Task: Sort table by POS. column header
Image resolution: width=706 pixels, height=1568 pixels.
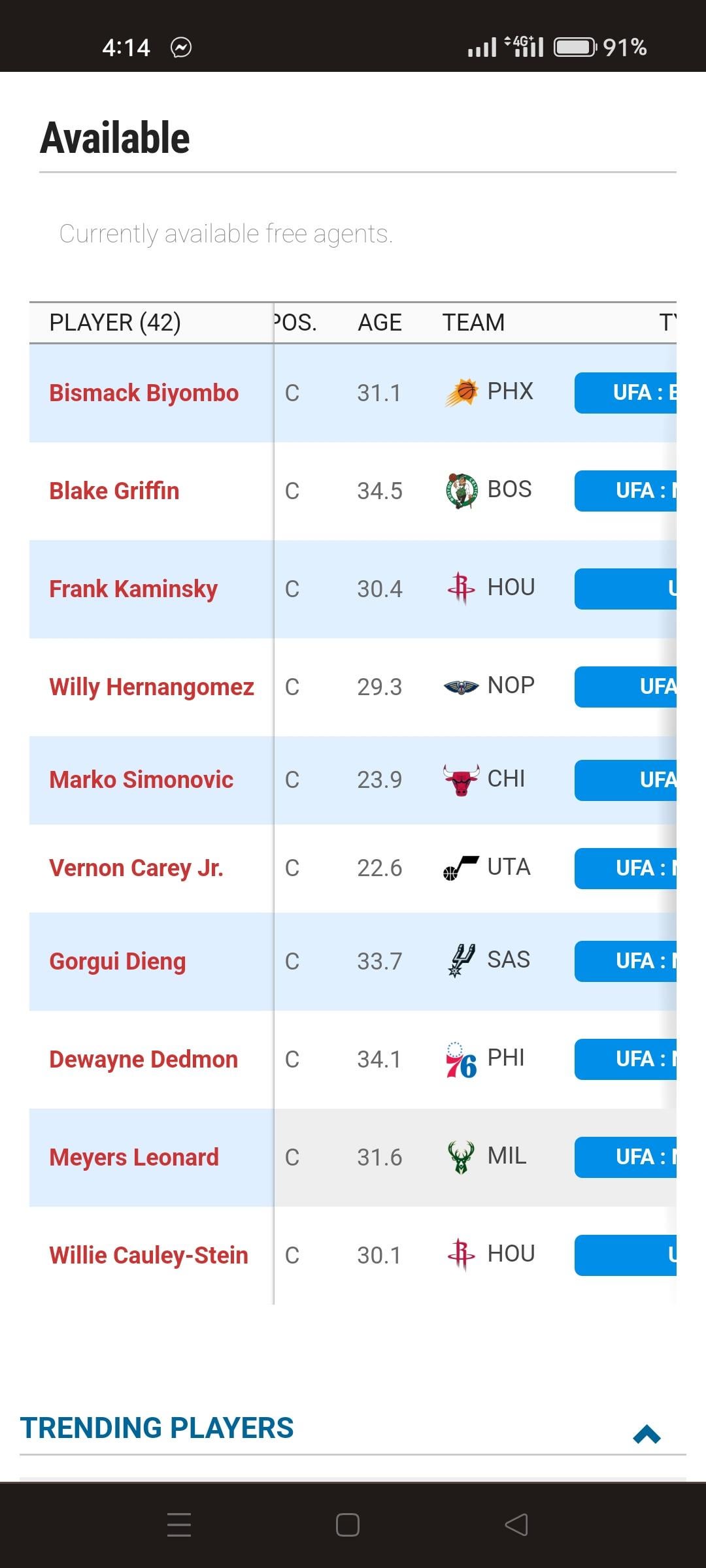Action: (296, 323)
